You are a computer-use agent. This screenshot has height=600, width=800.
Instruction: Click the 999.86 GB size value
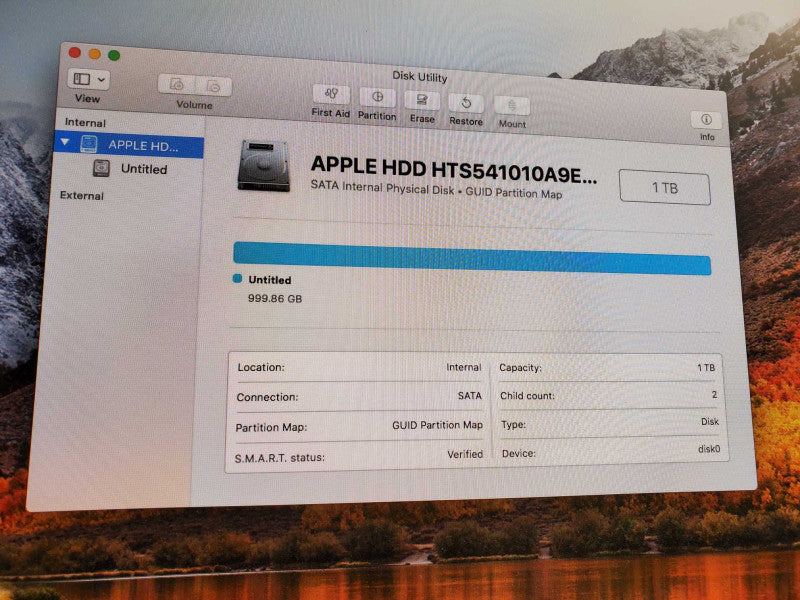(x=275, y=298)
